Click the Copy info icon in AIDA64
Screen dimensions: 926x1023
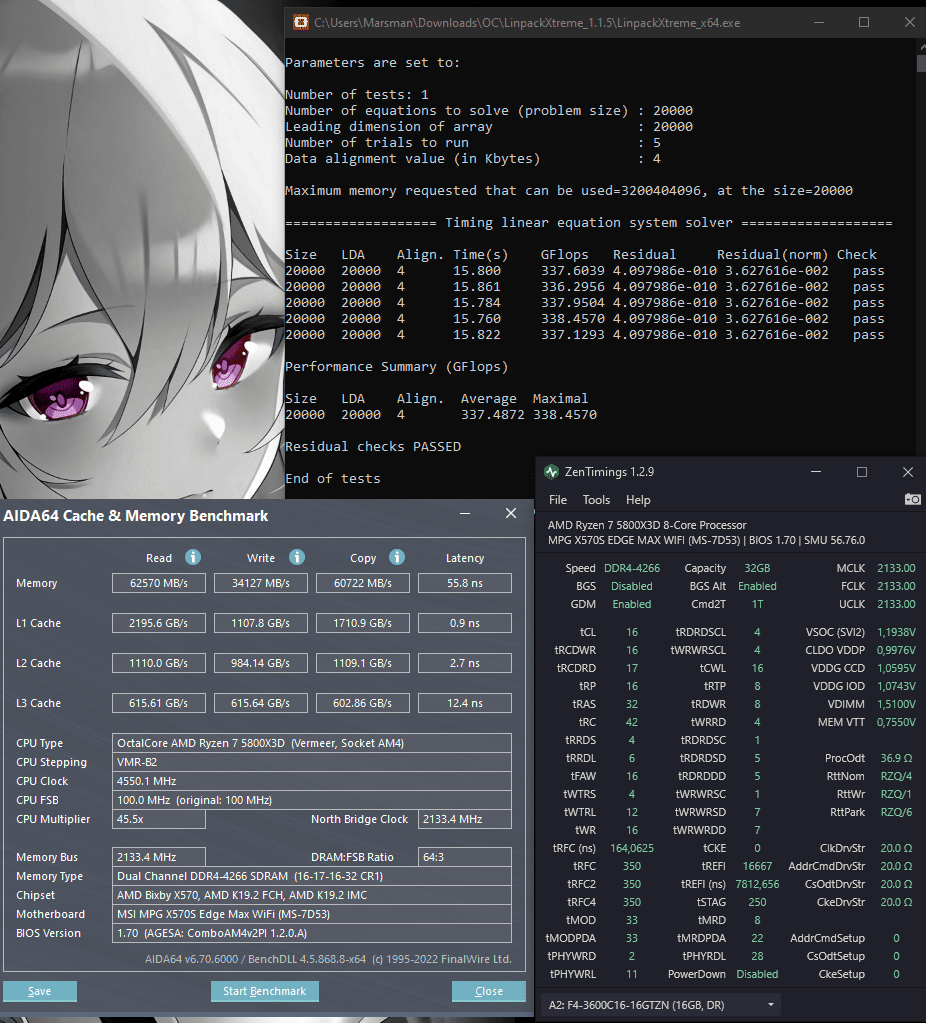(x=397, y=557)
